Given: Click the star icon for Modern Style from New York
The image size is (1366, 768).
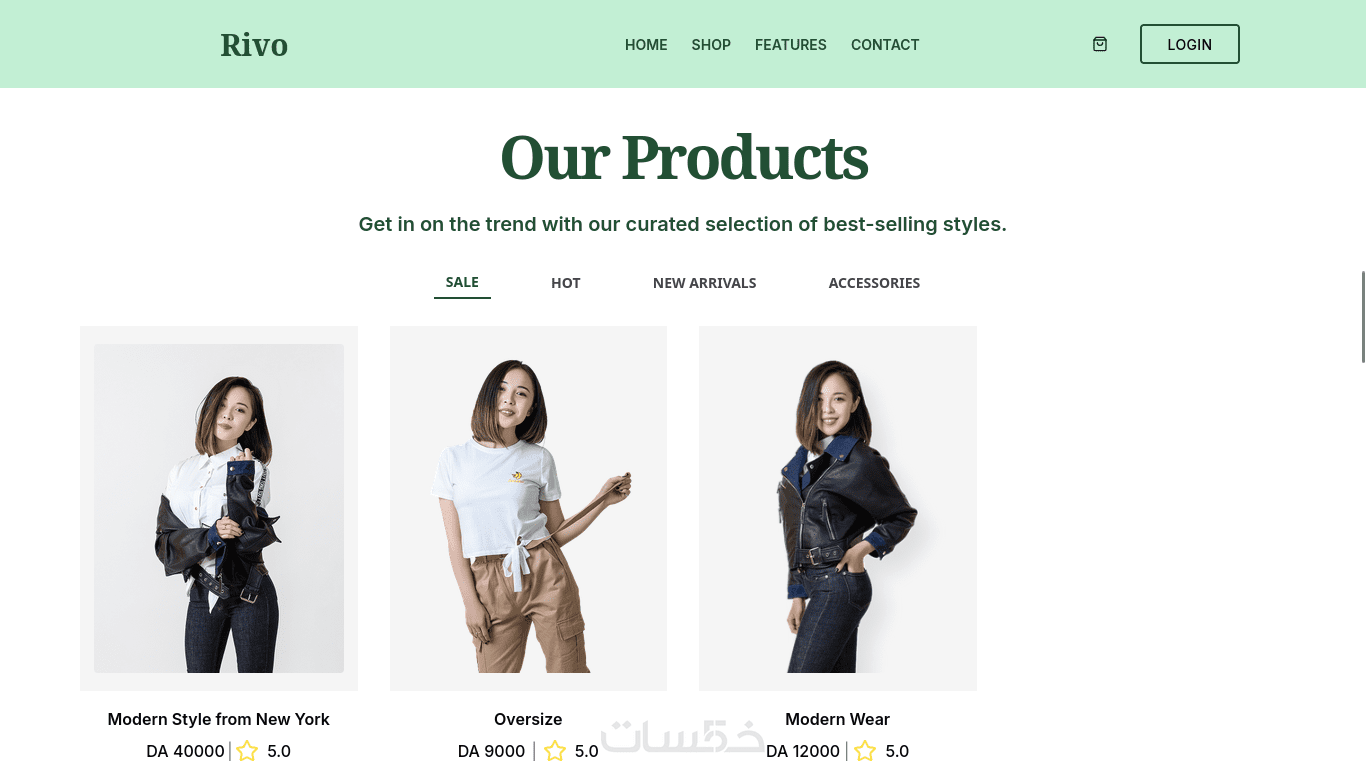Looking at the screenshot, I should tap(247, 751).
